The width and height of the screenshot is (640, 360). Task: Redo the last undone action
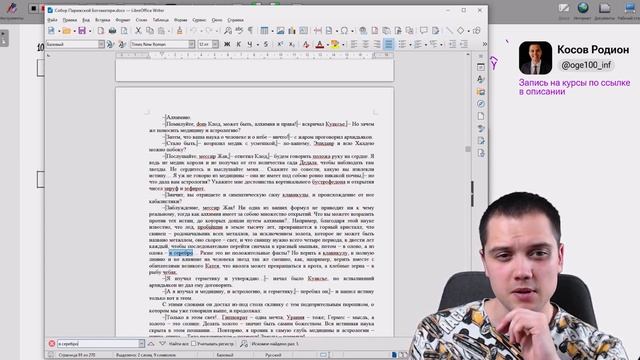pos(209,31)
